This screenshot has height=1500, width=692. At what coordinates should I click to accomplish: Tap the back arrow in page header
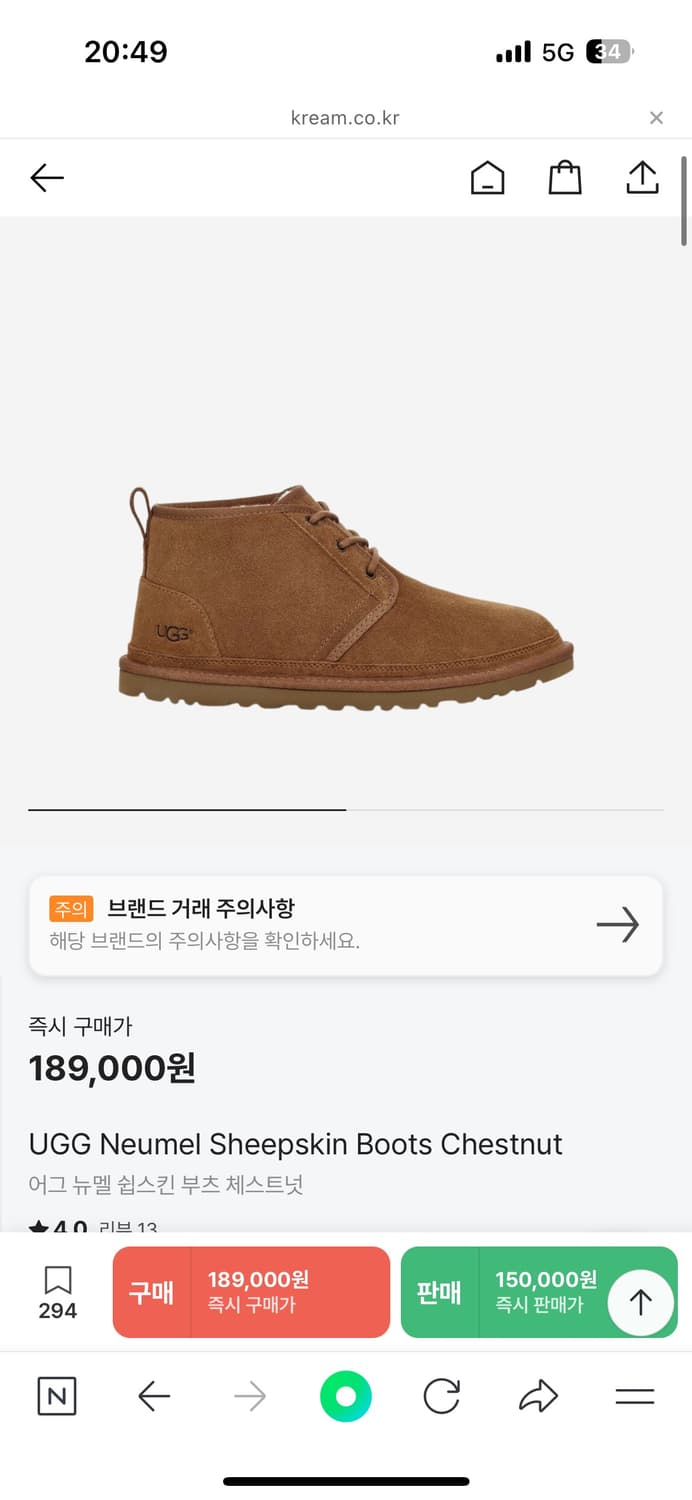click(47, 178)
